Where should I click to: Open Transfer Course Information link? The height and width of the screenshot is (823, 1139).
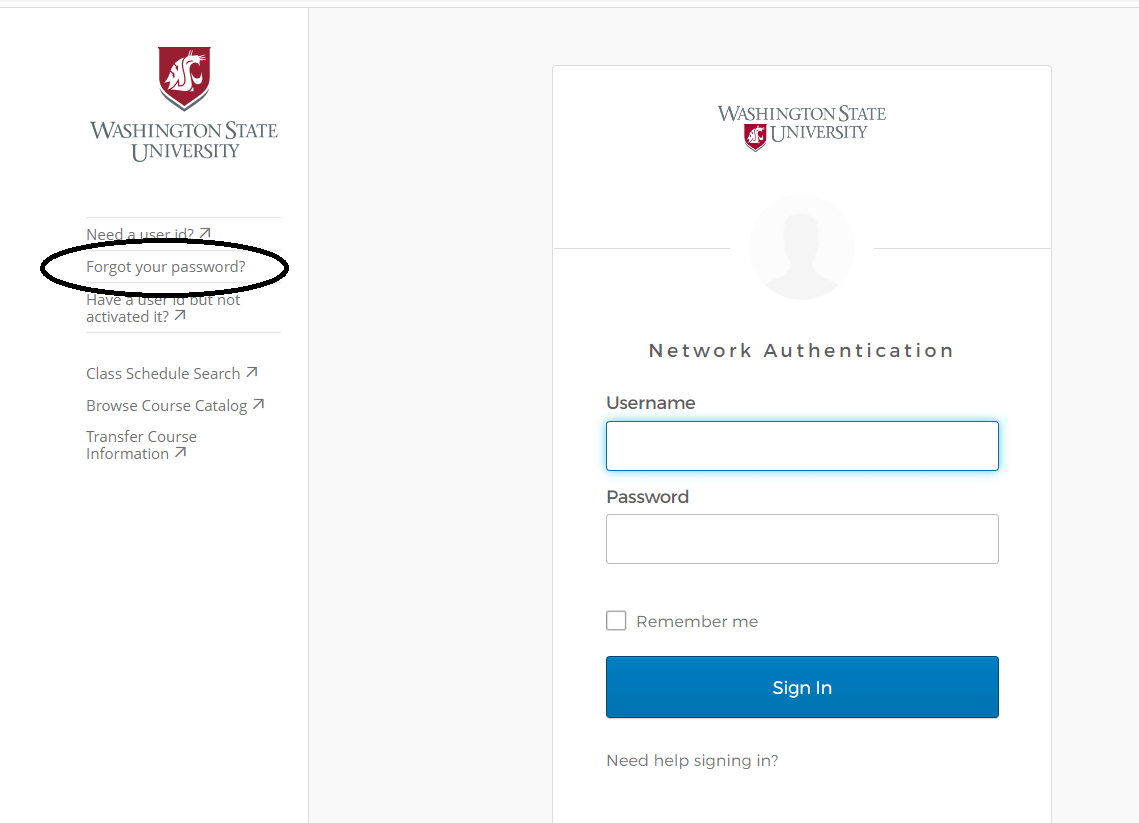pos(141,445)
